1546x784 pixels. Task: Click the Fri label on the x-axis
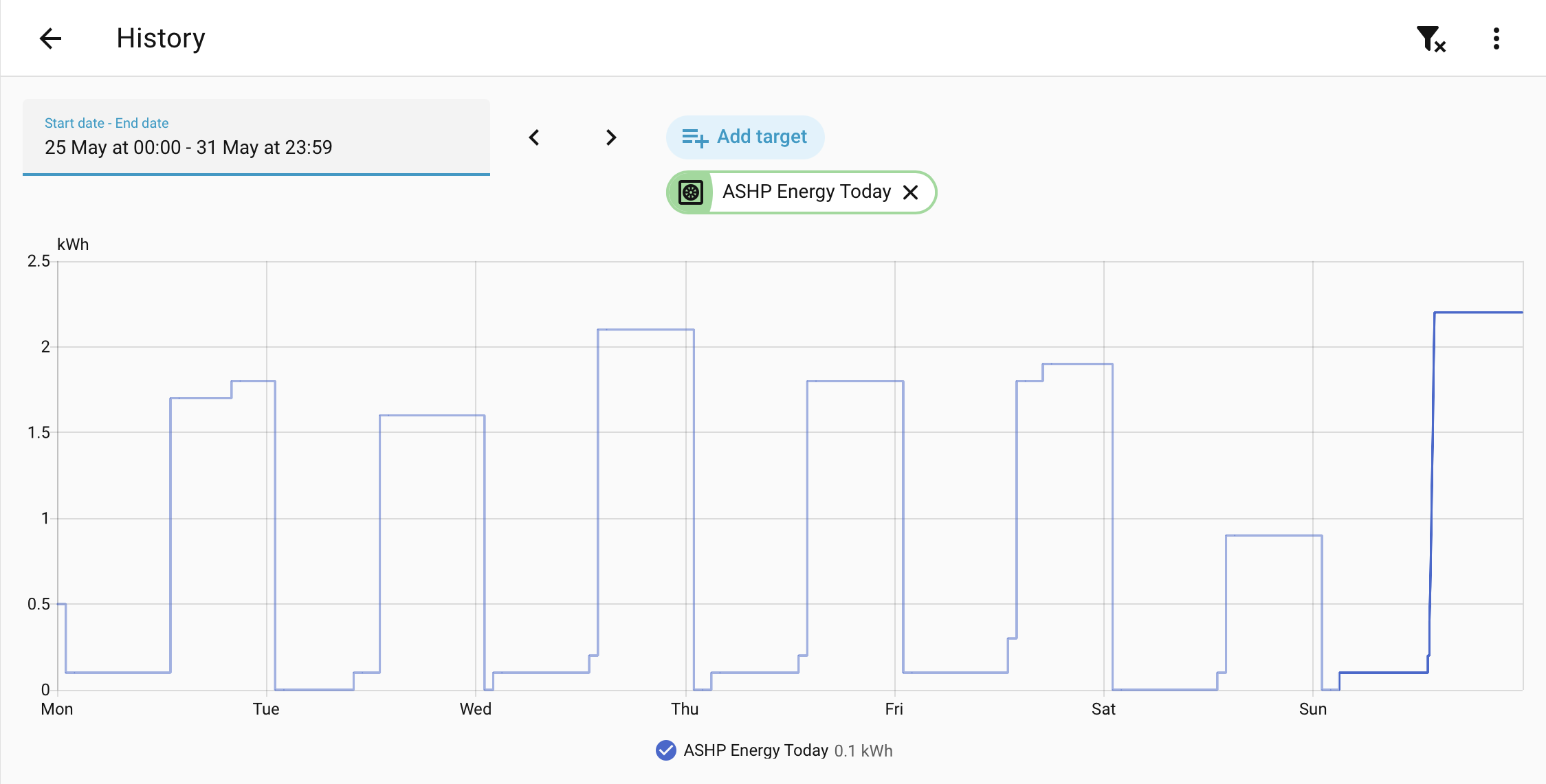(894, 709)
